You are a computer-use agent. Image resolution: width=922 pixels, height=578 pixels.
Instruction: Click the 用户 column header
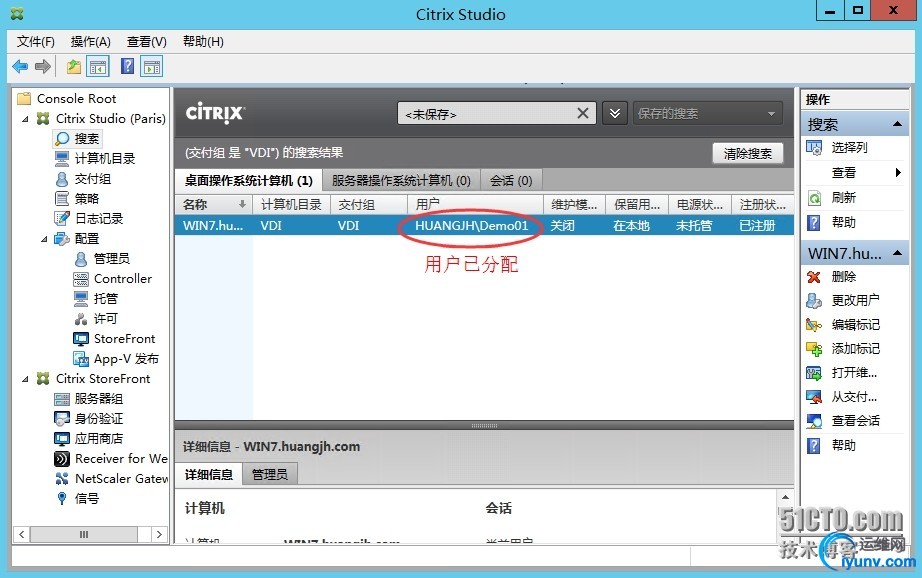pos(475,205)
